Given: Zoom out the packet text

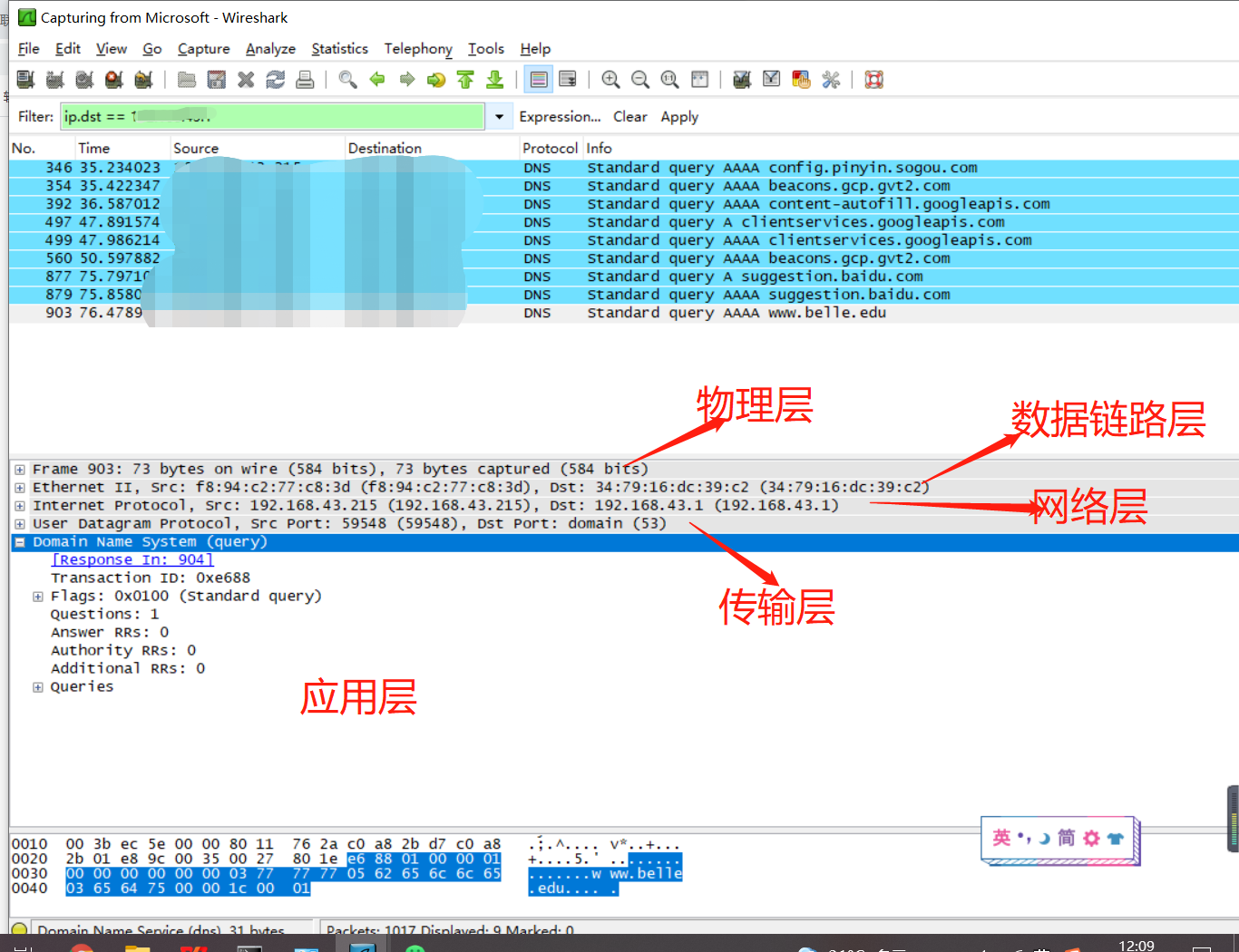Looking at the screenshot, I should coord(640,80).
